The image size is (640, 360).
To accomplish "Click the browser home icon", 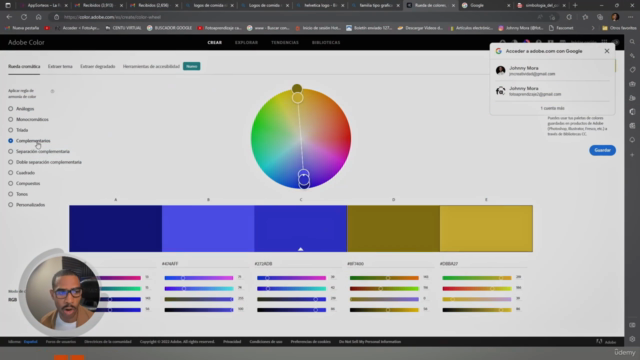I will pos(38,17).
